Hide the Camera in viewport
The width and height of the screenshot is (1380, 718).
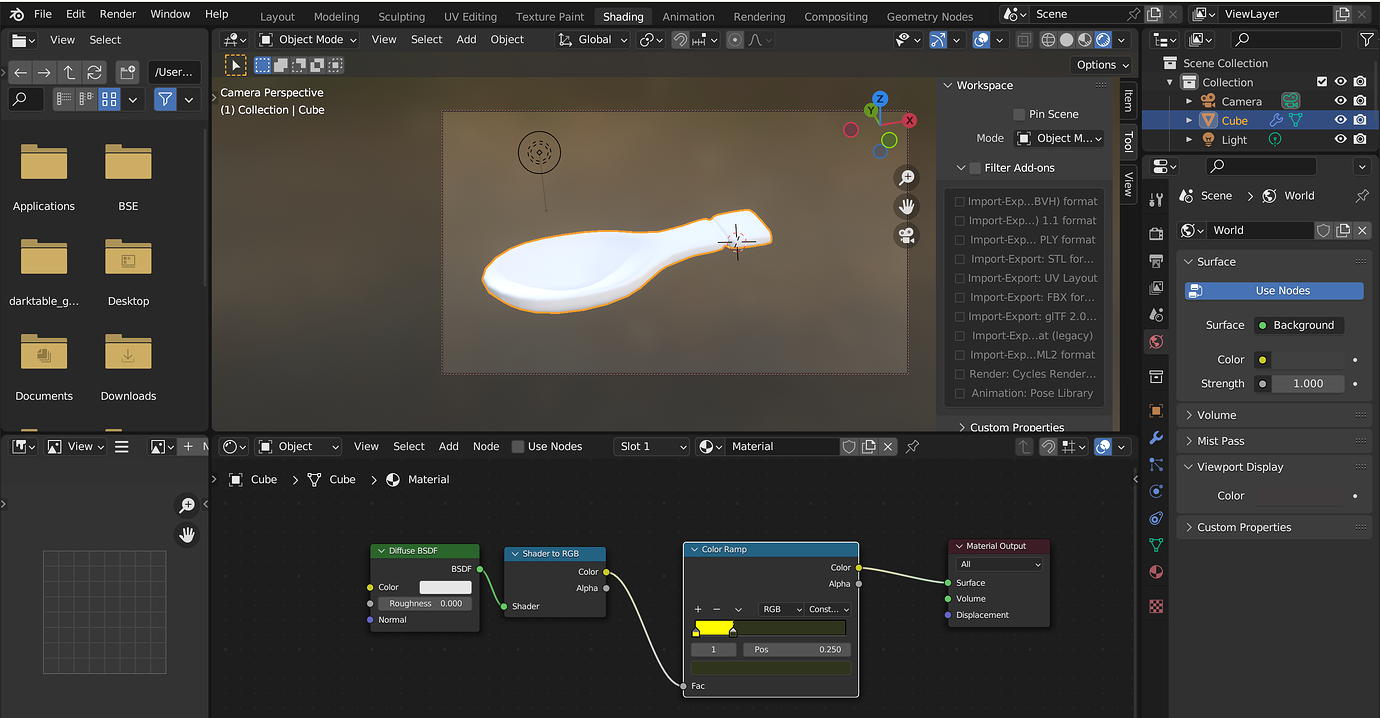pyautogui.click(x=1341, y=101)
